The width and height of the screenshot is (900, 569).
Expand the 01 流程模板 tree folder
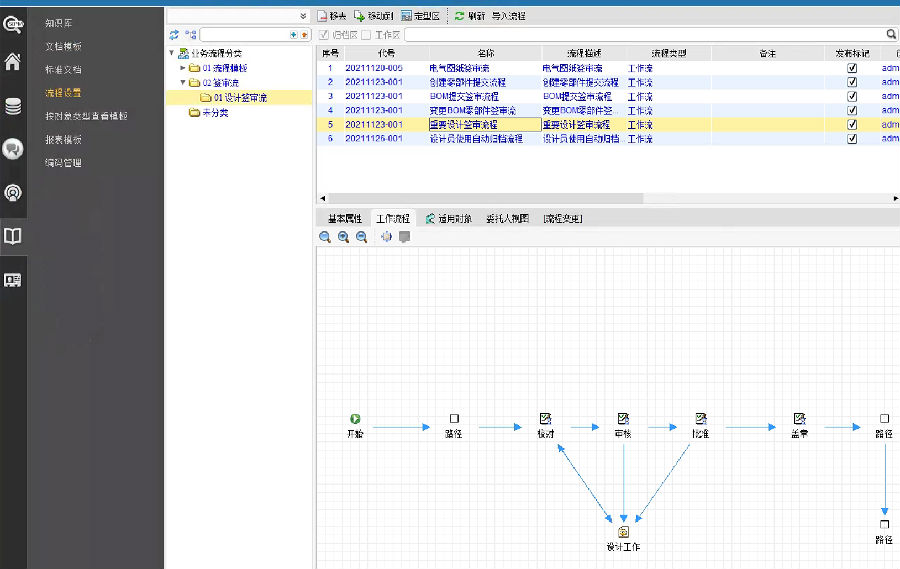182,68
